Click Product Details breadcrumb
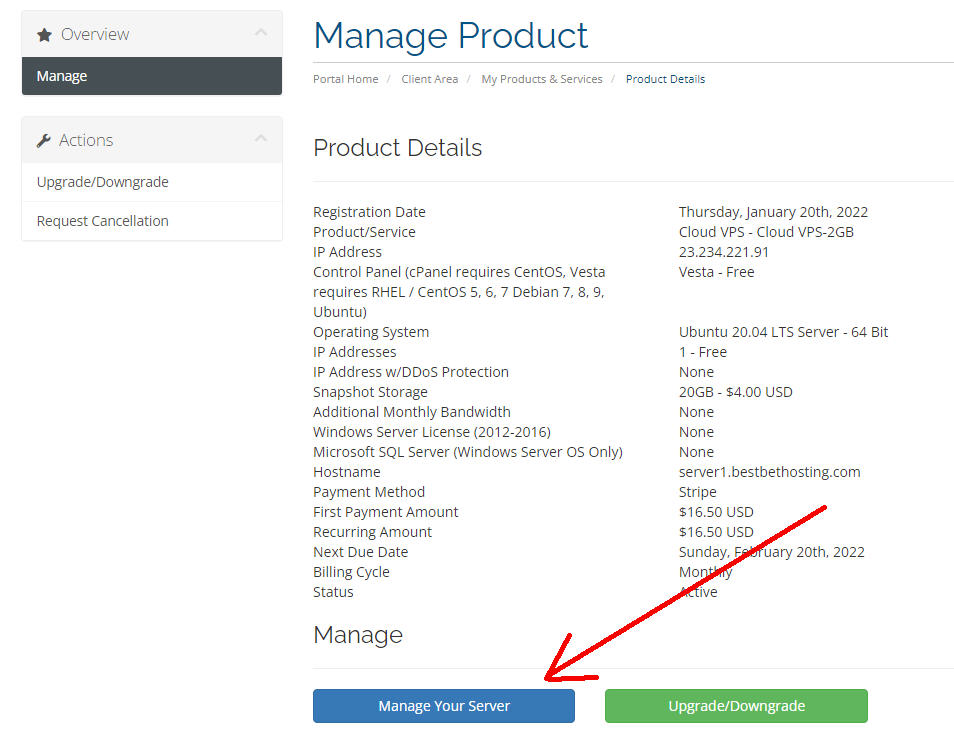 (x=665, y=79)
